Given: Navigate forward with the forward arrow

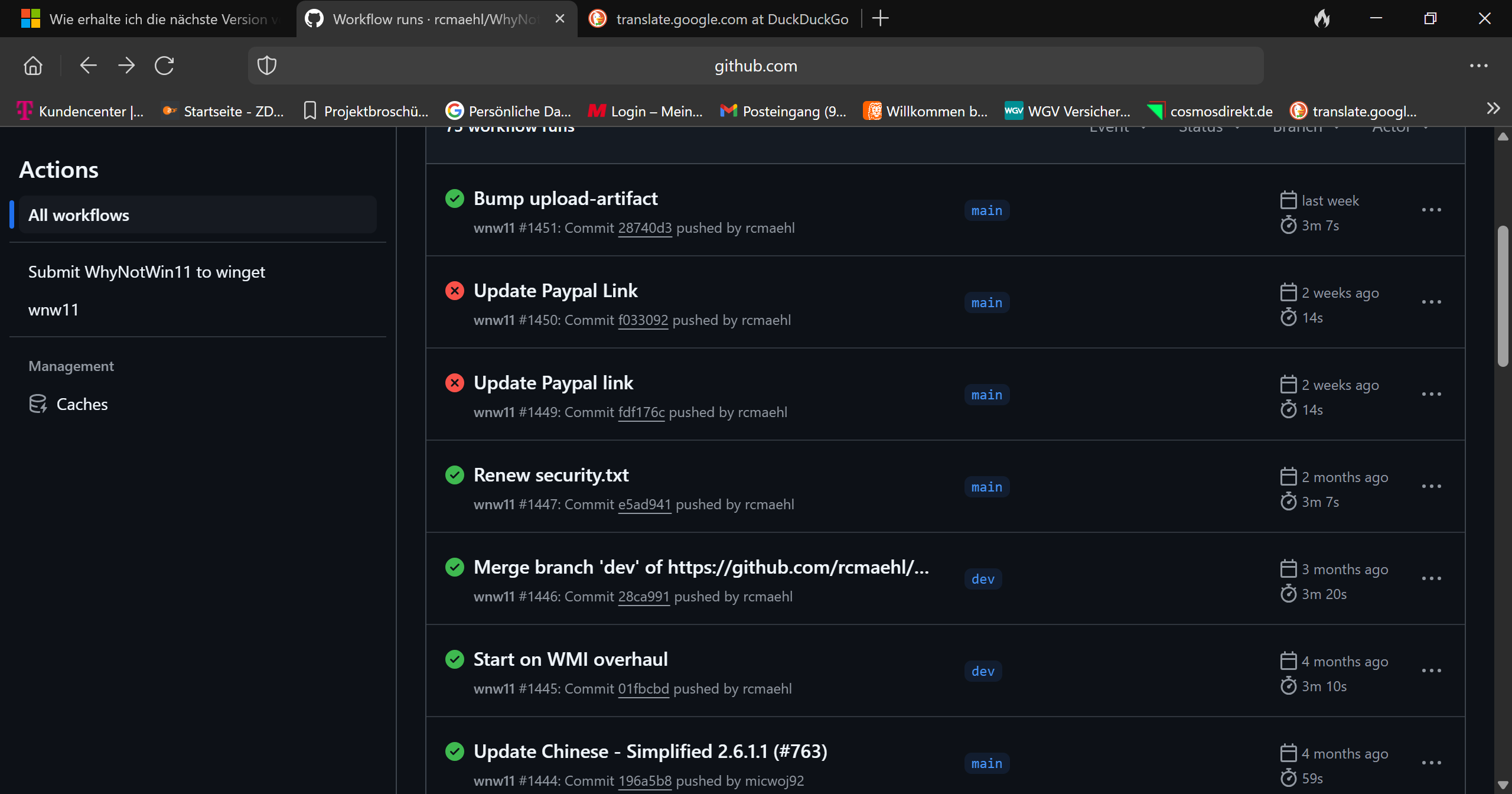Looking at the screenshot, I should coord(126,66).
